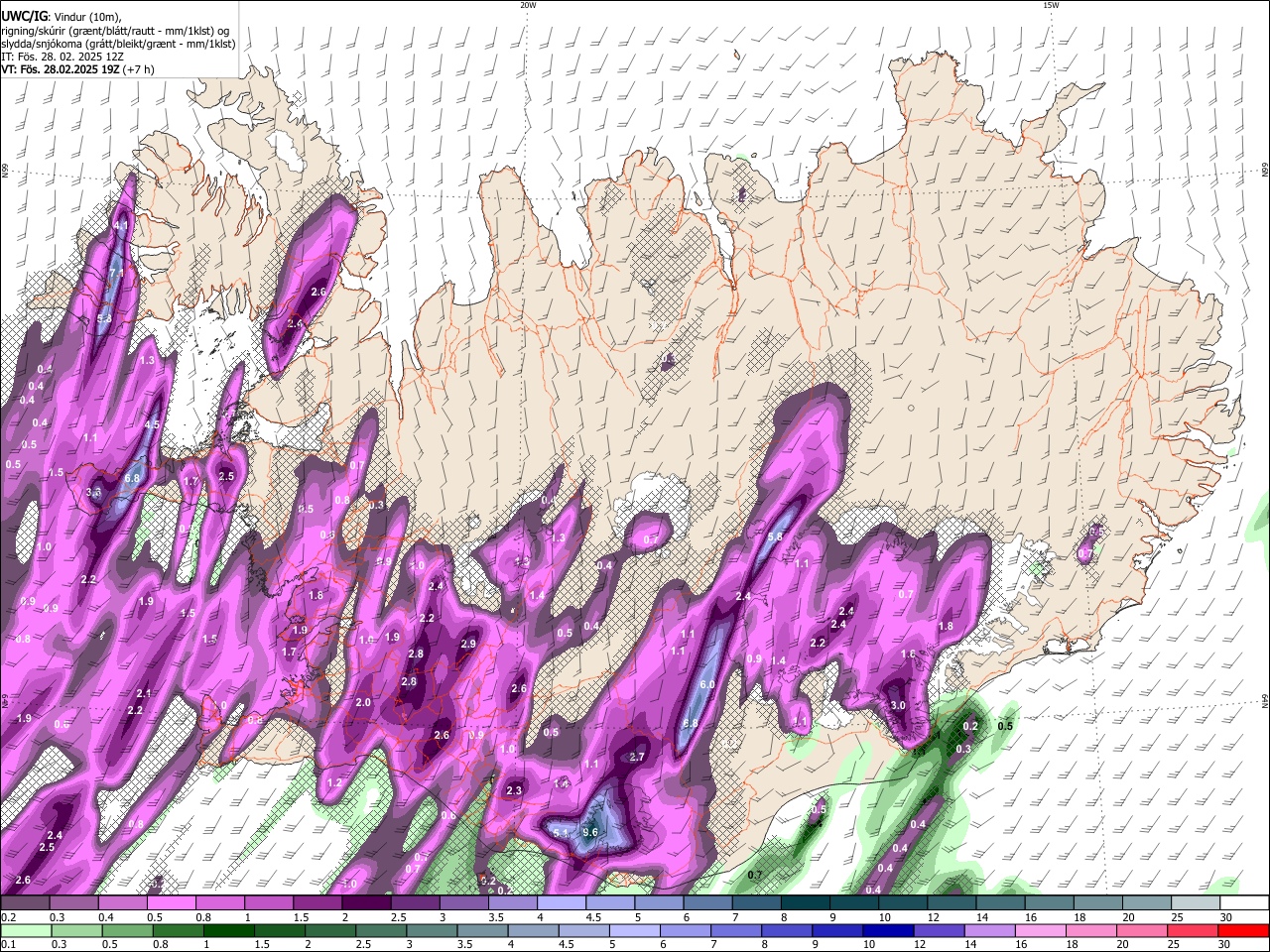Select the grey-green lower swatch for 3–3.5
This screenshot has height=952, width=1270.
click(433, 931)
